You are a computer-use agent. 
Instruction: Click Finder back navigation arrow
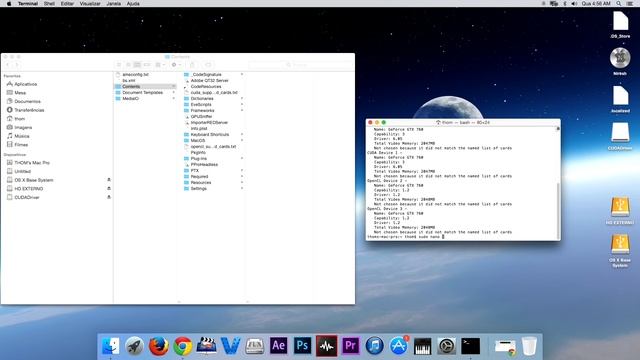pyautogui.click(x=8, y=65)
